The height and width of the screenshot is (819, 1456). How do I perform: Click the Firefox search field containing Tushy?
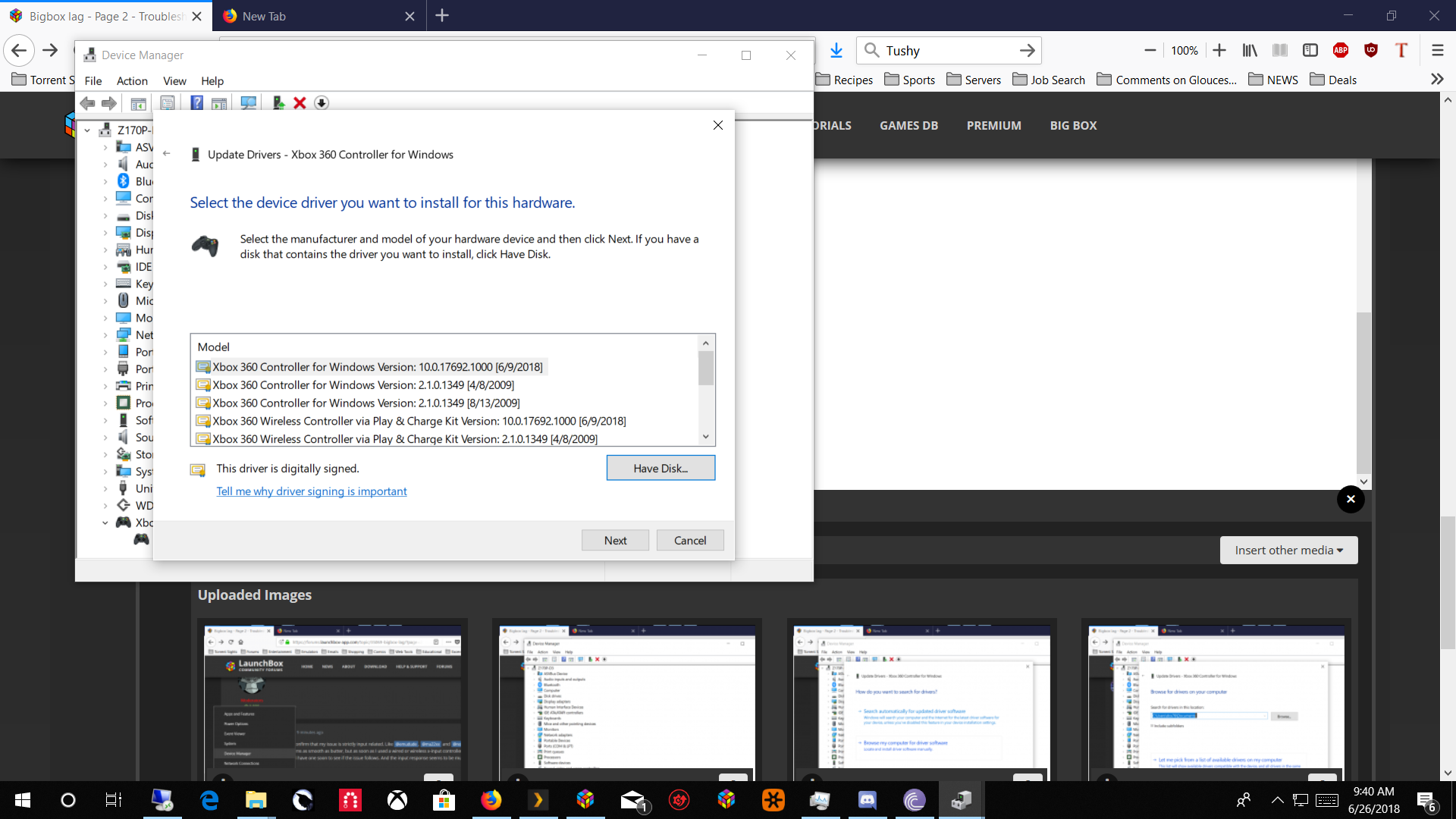pyautogui.click(x=948, y=50)
